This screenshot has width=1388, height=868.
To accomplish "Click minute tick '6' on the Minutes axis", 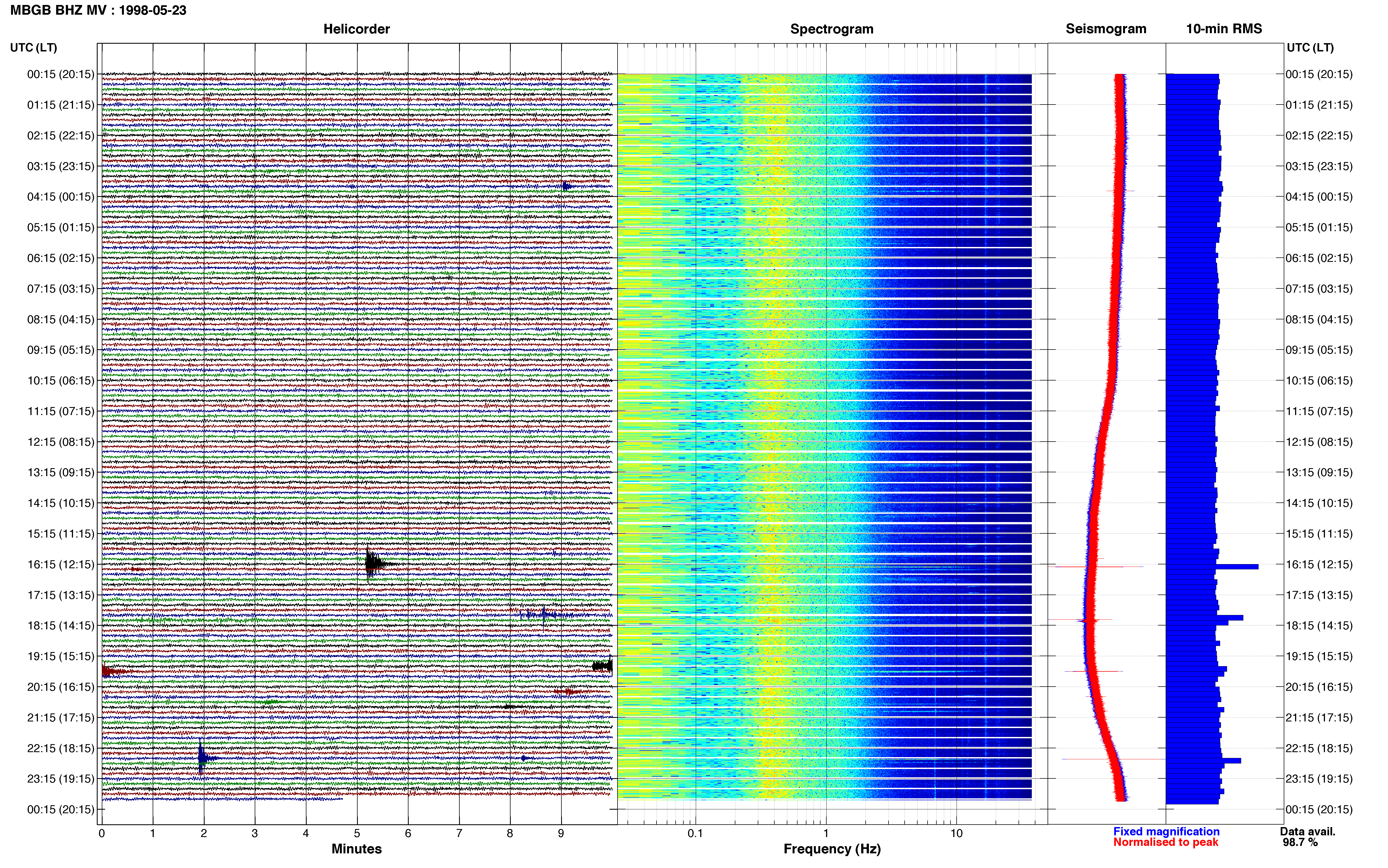I will 408,833.
